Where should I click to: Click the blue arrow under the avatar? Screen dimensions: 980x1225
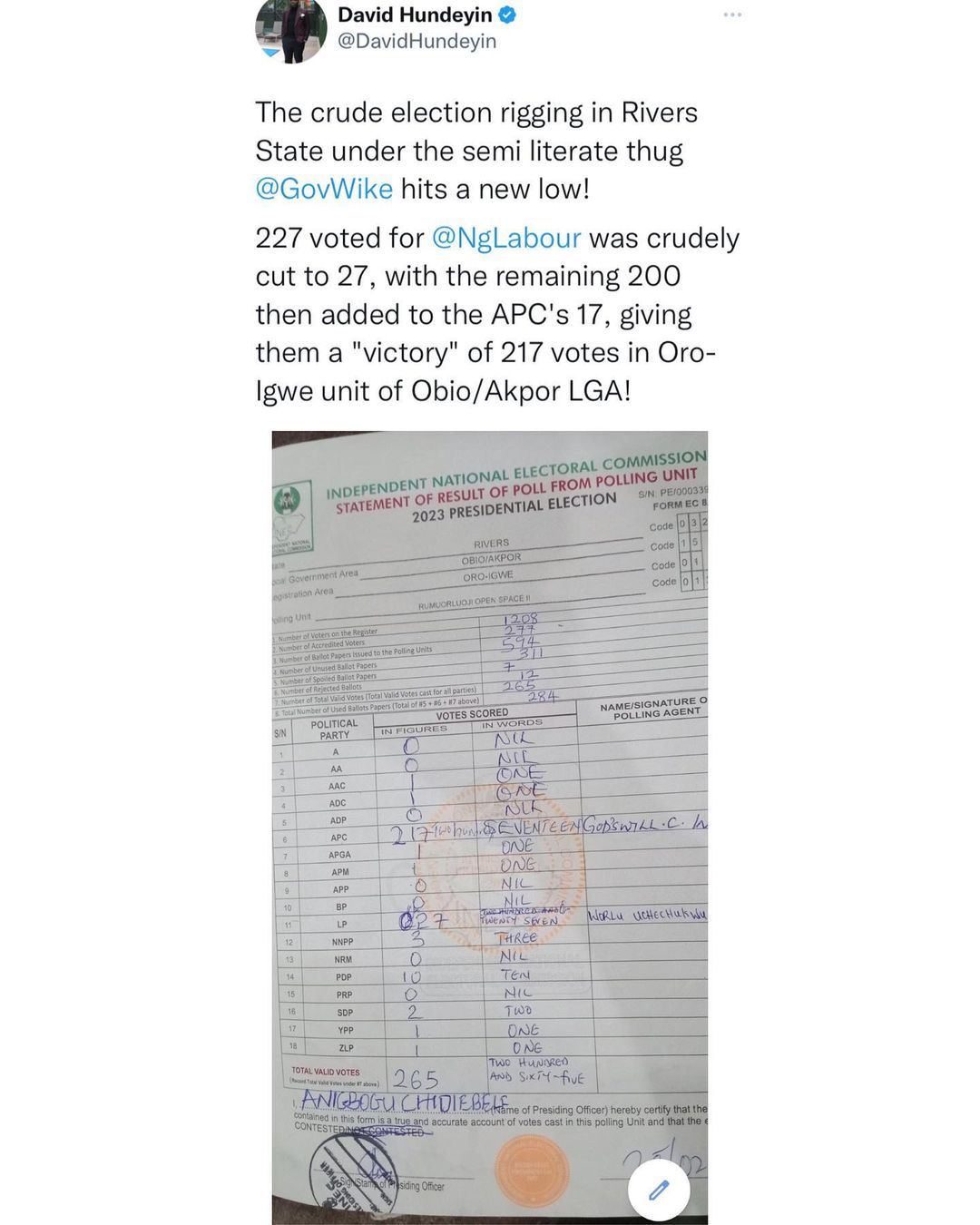tap(270, 53)
